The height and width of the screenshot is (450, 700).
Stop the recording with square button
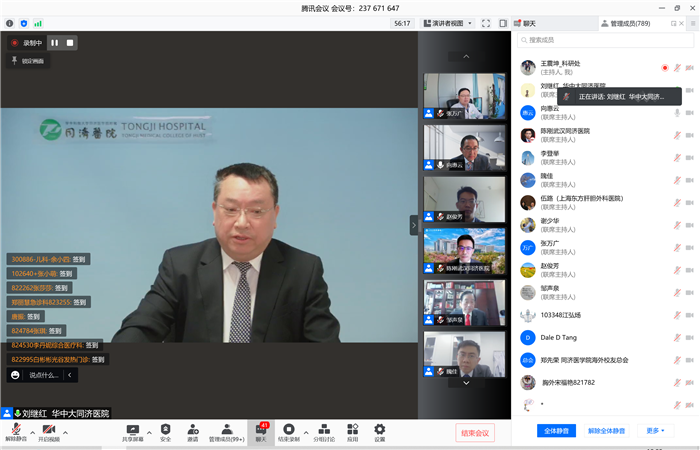[x=70, y=43]
